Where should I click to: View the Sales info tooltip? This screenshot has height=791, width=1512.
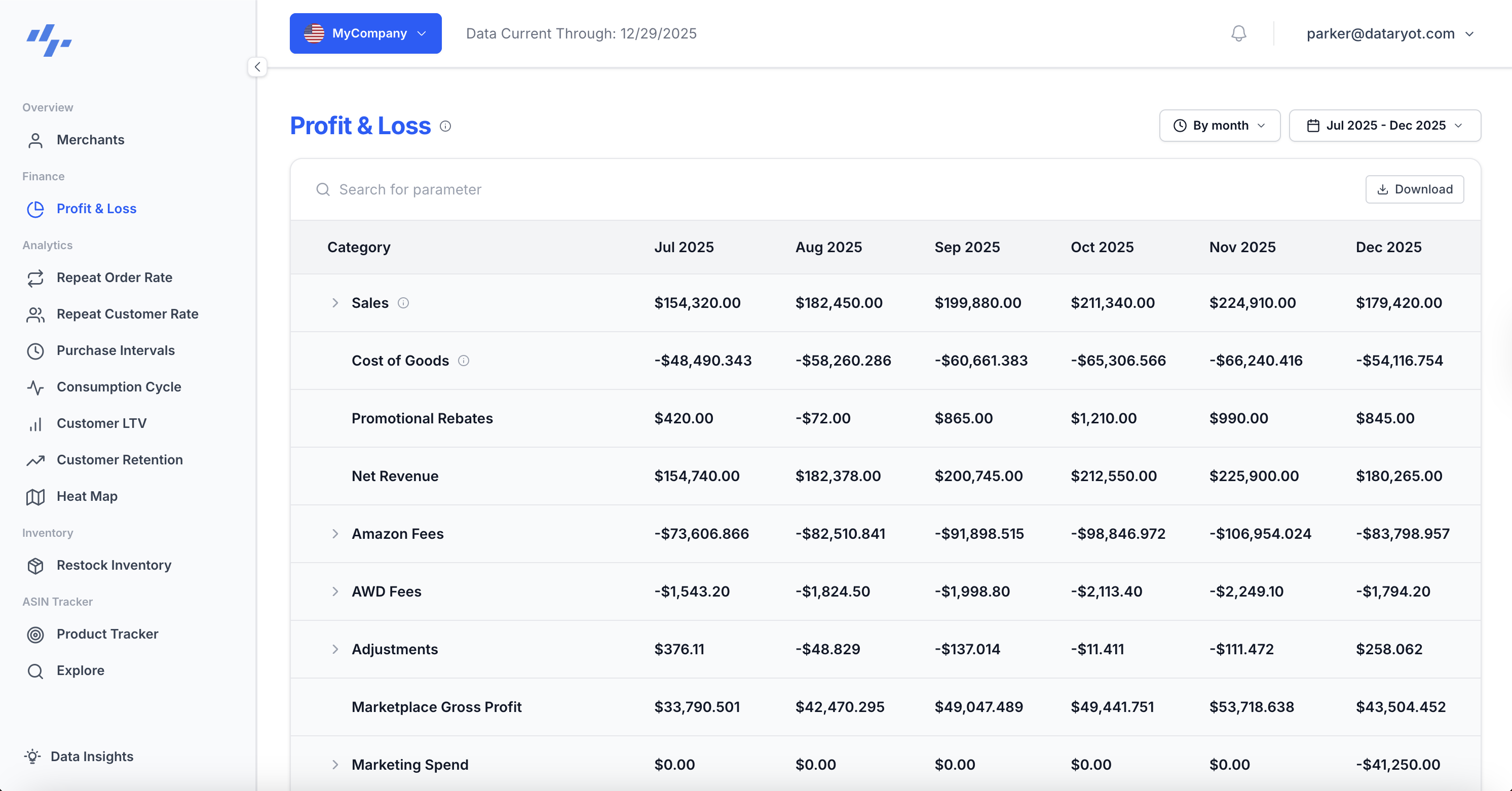pyautogui.click(x=404, y=303)
